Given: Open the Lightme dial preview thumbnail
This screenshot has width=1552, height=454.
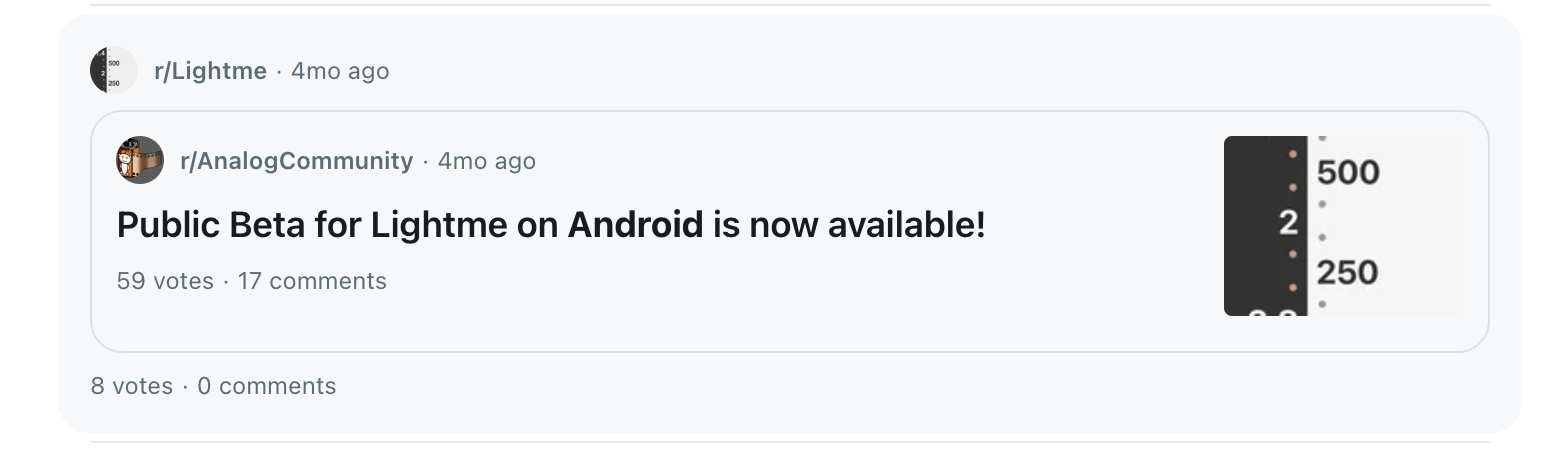Looking at the screenshot, I should coord(1344,226).
